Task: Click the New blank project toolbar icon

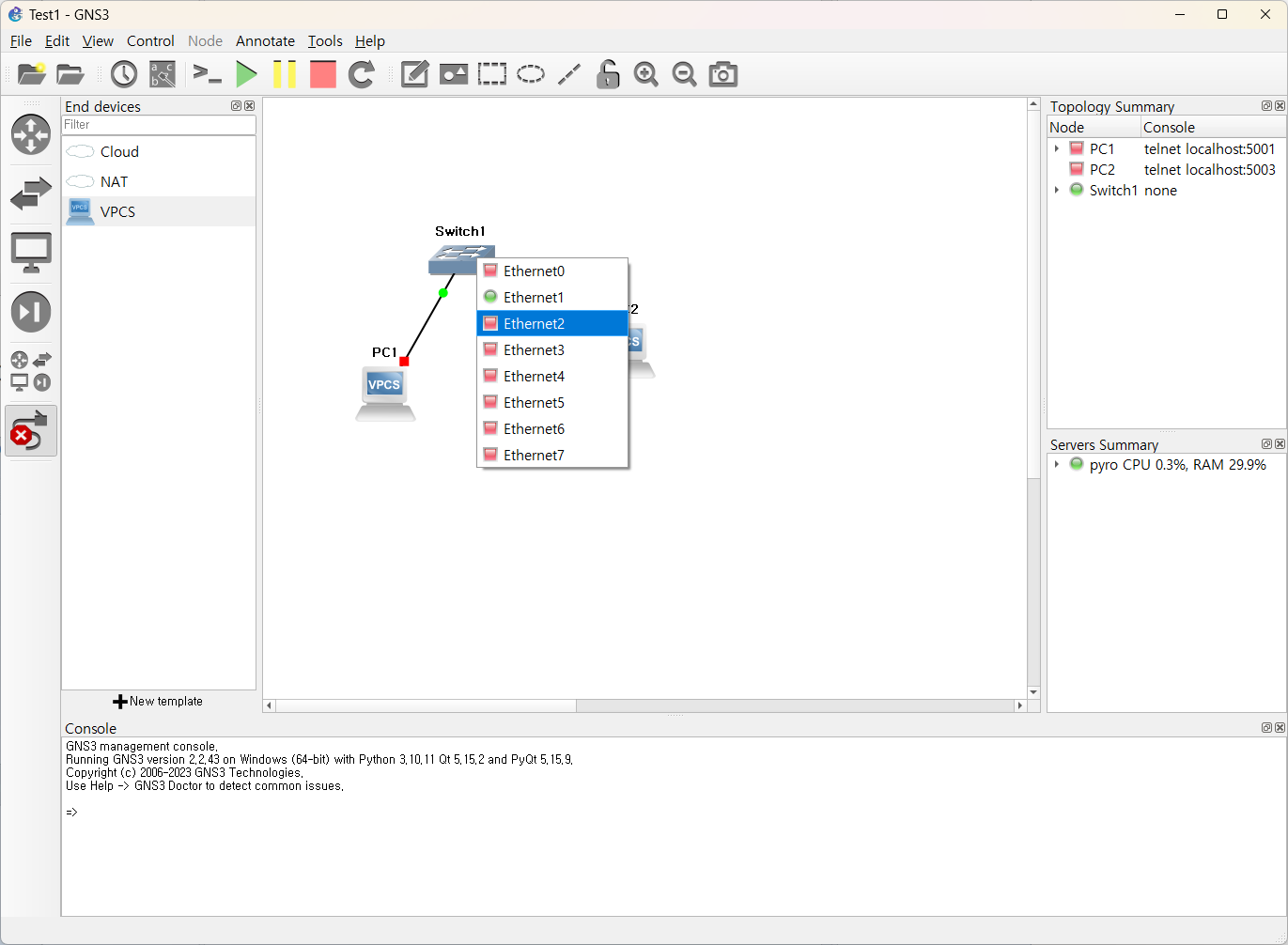Action: tap(32, 74)
